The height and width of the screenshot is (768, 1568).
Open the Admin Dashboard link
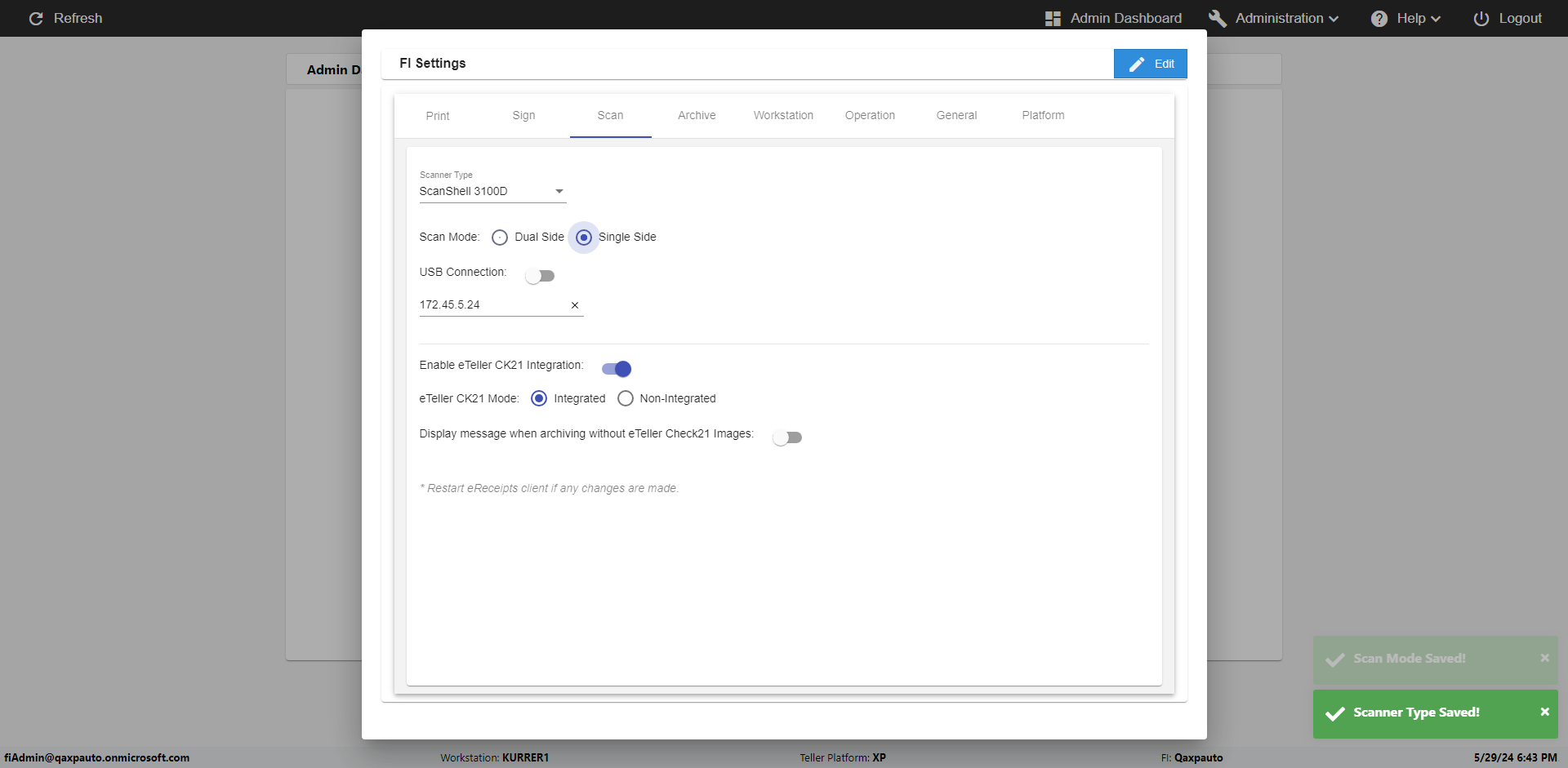pyautogui.click(x=1126, y=18)
